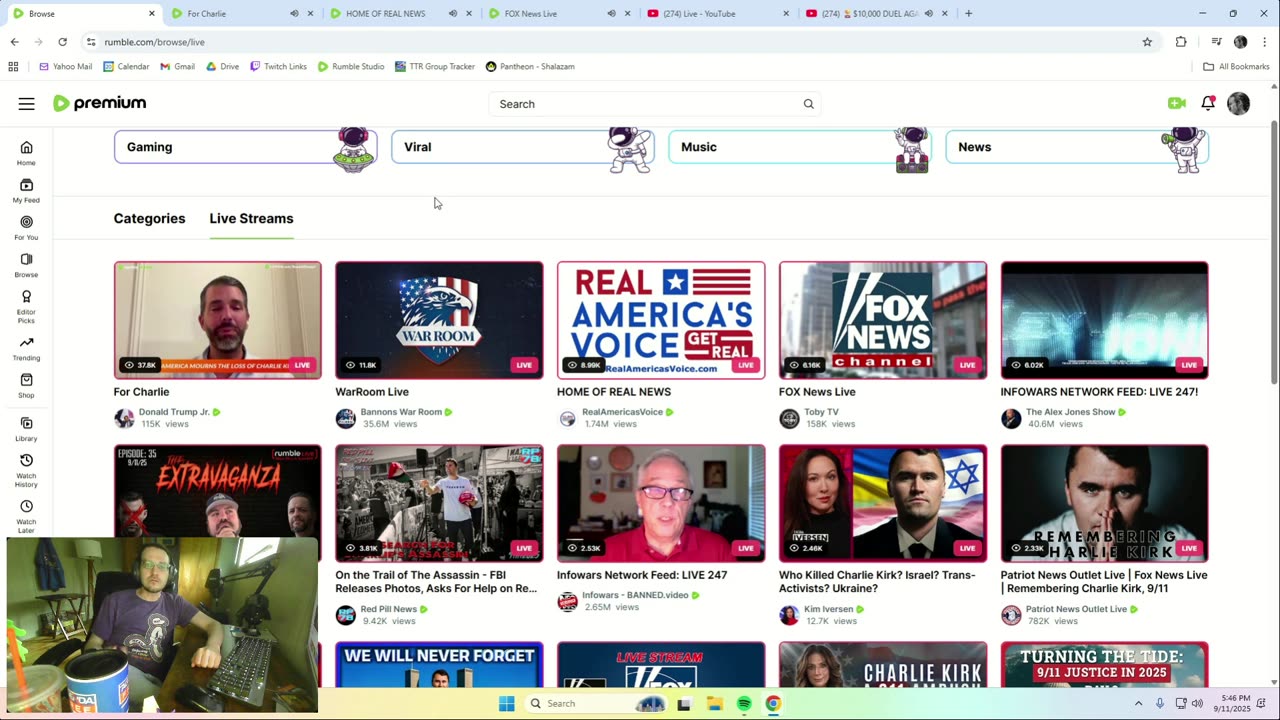Open the TTR Group Tracker bookmark

tap(434, 66)
